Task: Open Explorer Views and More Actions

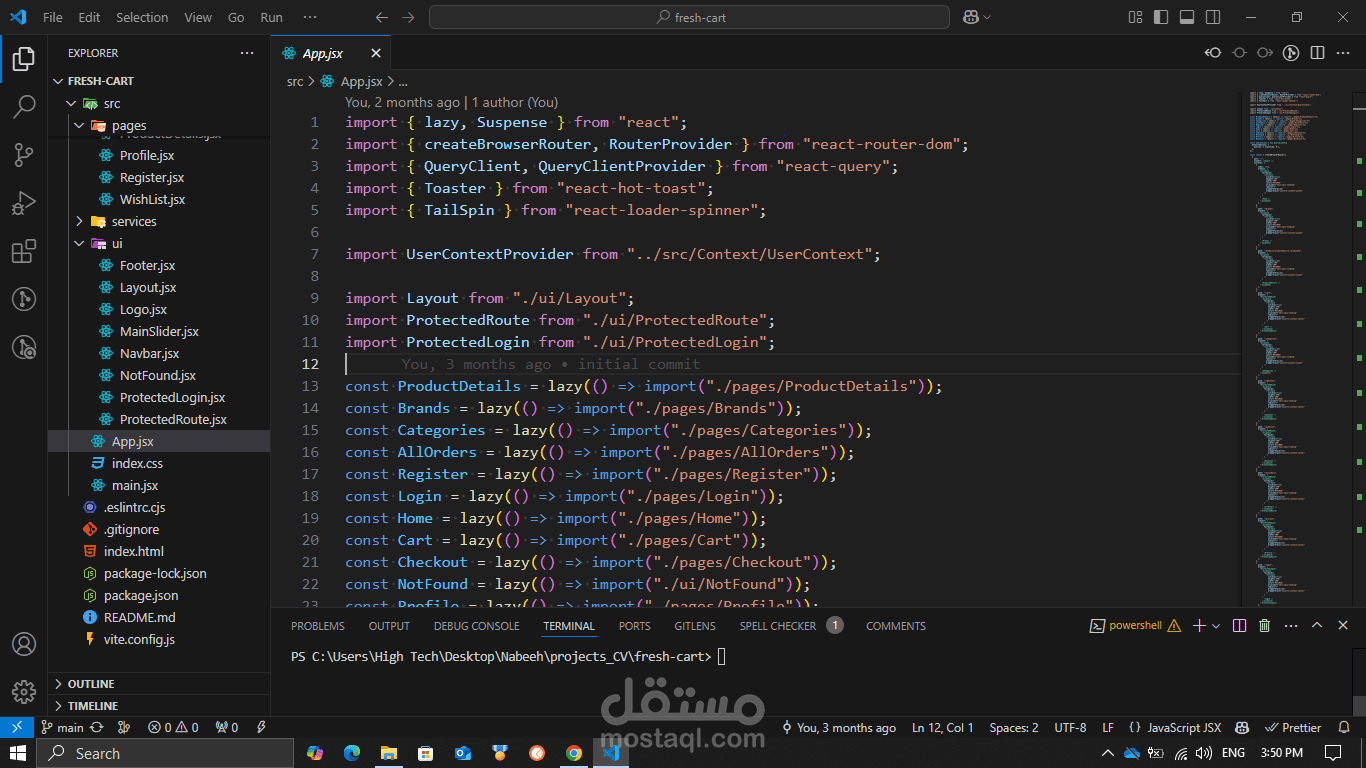Action: [247, 53]
